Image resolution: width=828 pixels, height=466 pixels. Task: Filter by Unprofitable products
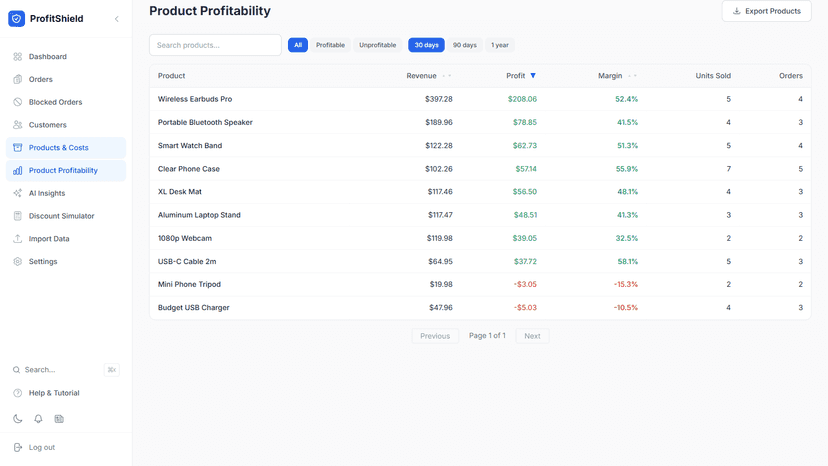click(x=378, y=45)
